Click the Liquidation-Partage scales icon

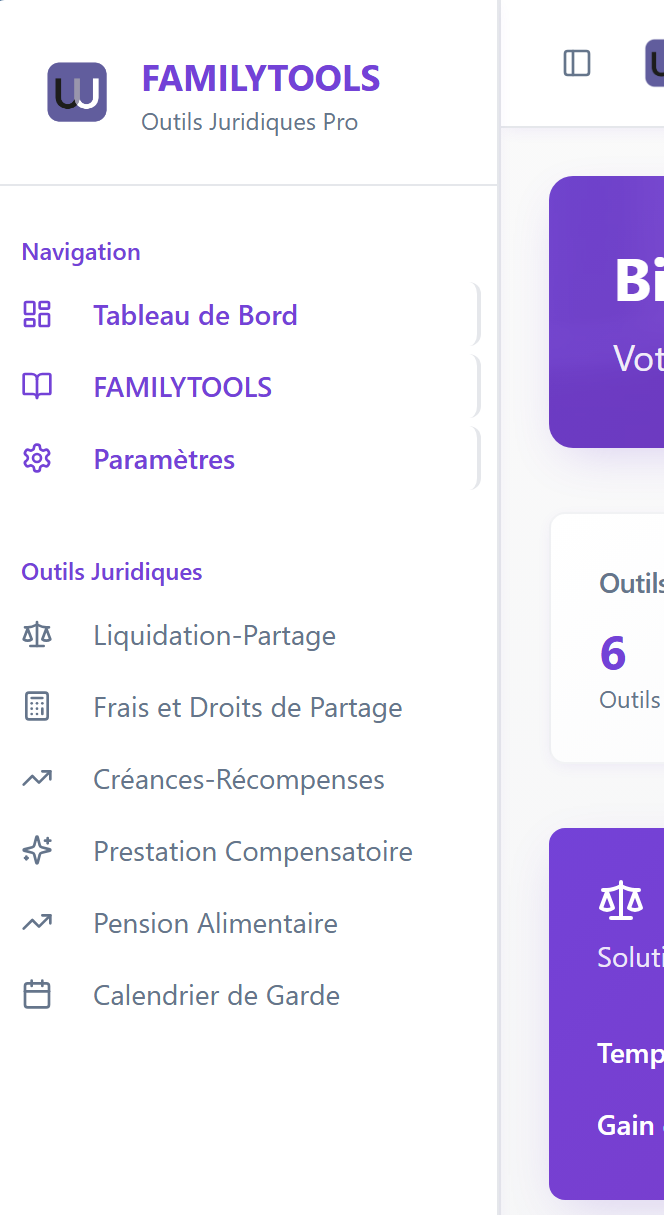(37, 635)
